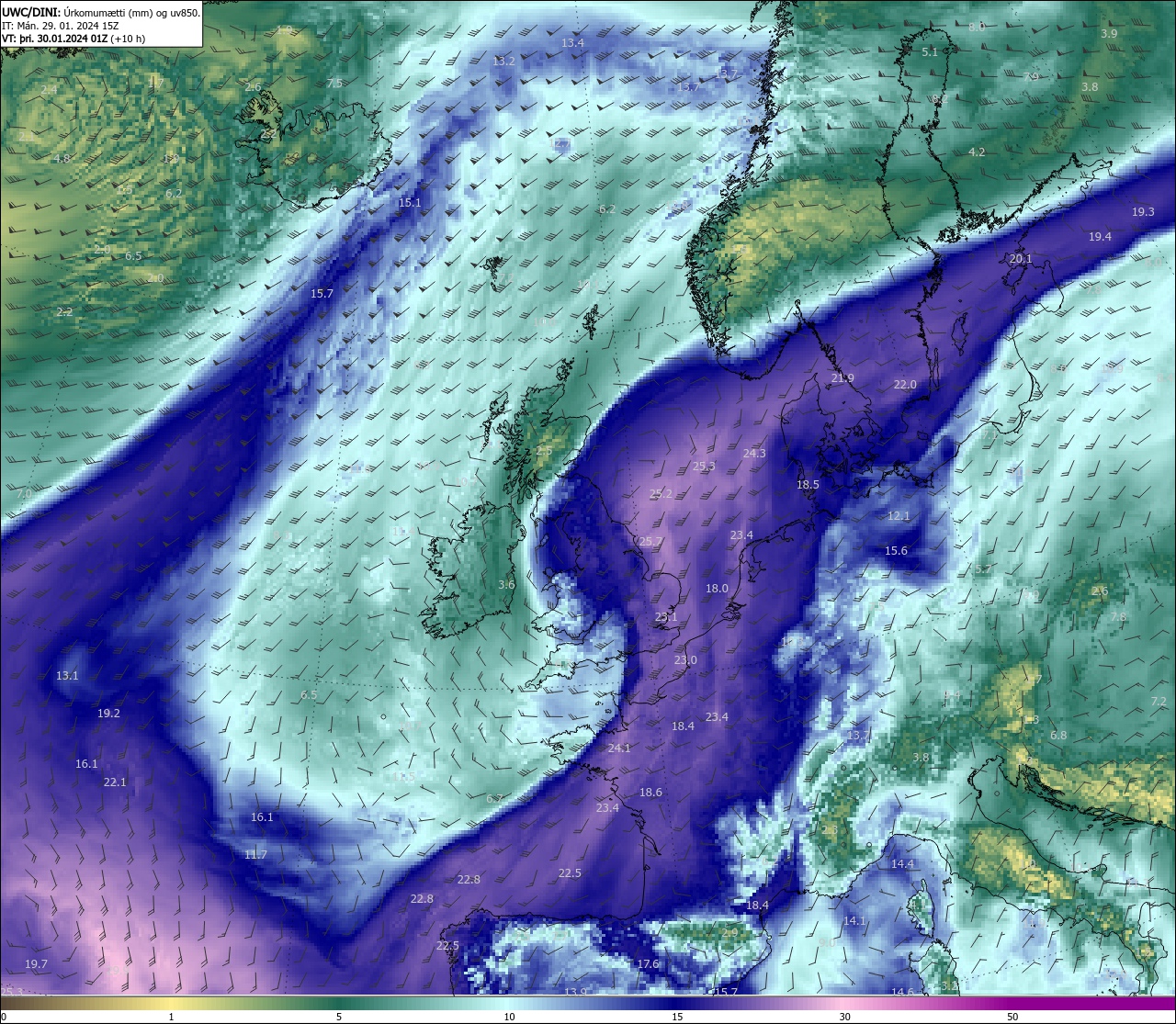
Task: Click the 15.6 value on the map
Action: tap(896, 551)
